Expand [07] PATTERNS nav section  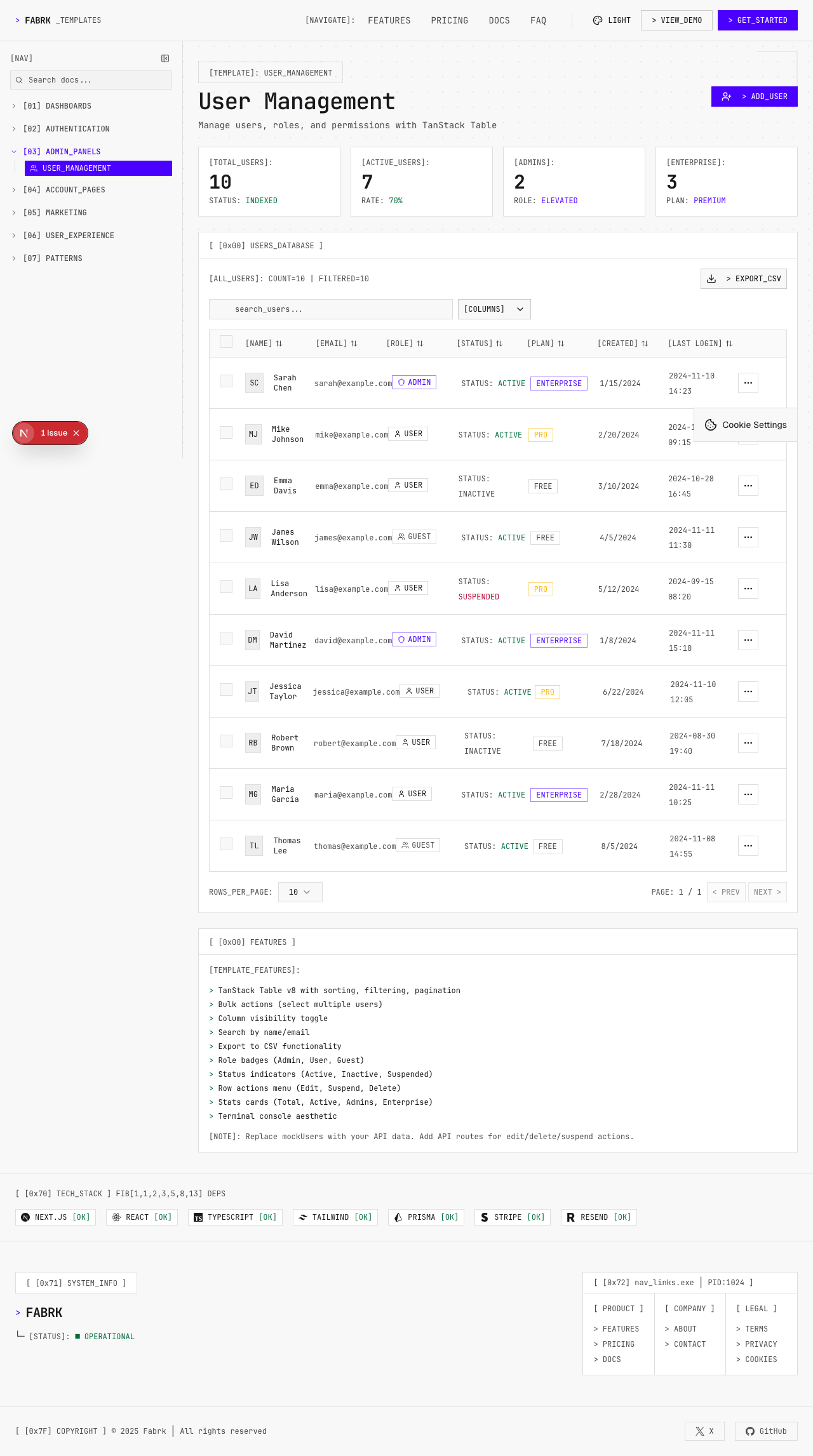(91, 258)
